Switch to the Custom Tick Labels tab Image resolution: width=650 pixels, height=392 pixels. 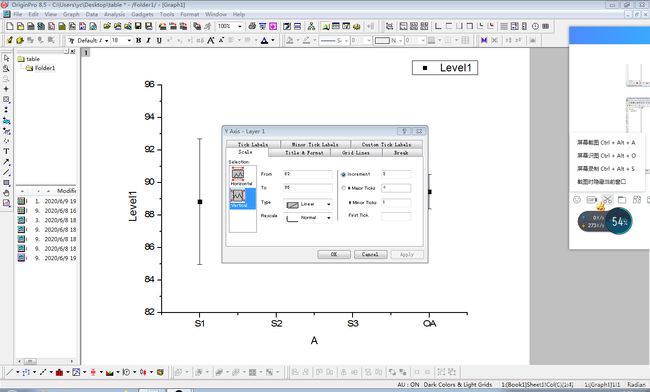[x=386, y=145]
